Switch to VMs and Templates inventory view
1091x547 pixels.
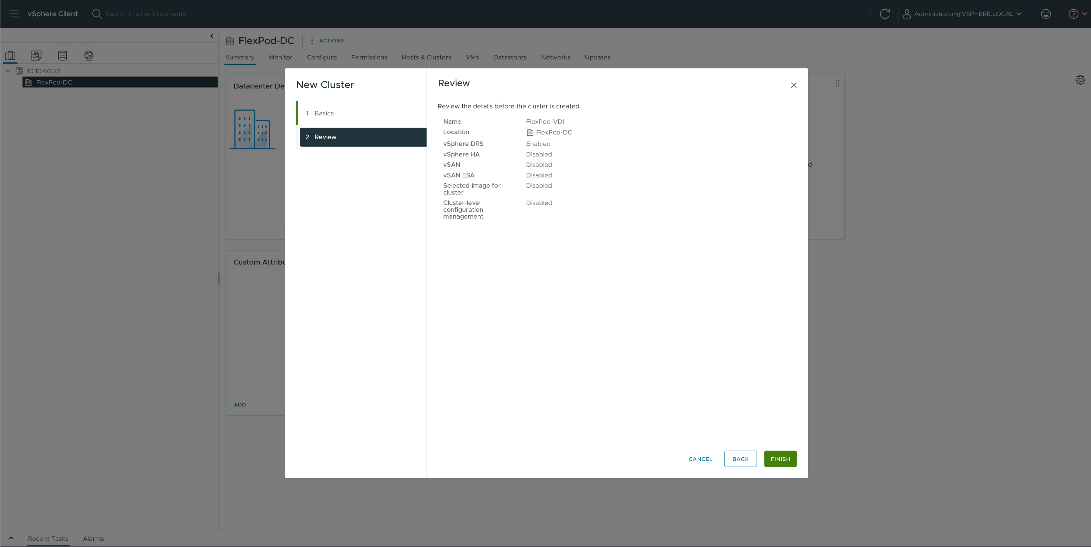(36, 56)
